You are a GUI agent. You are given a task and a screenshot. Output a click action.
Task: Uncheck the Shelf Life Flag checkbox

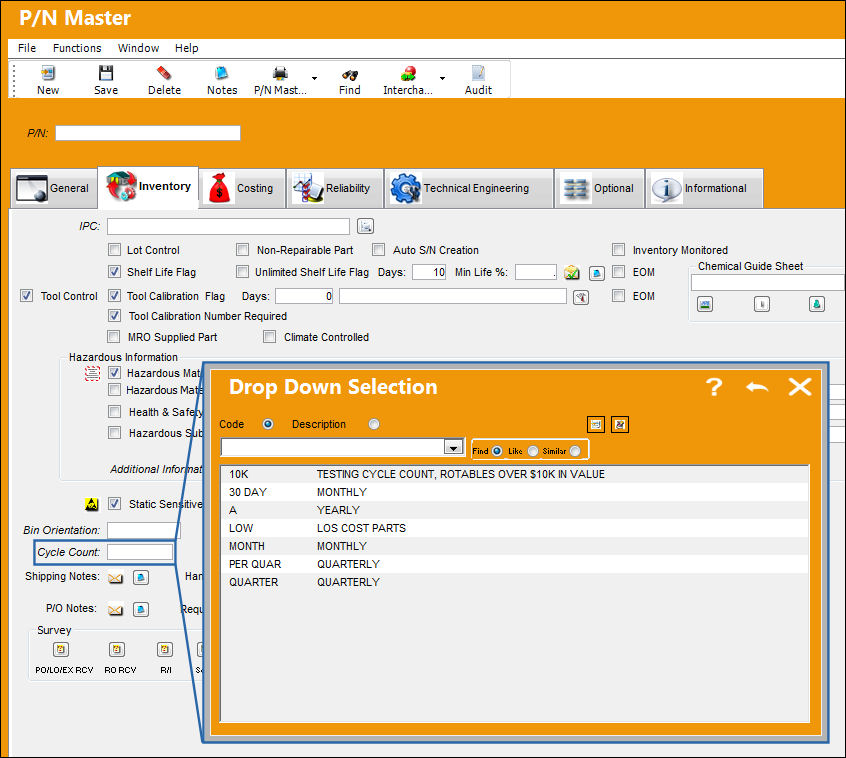click(x=114, y=271)
